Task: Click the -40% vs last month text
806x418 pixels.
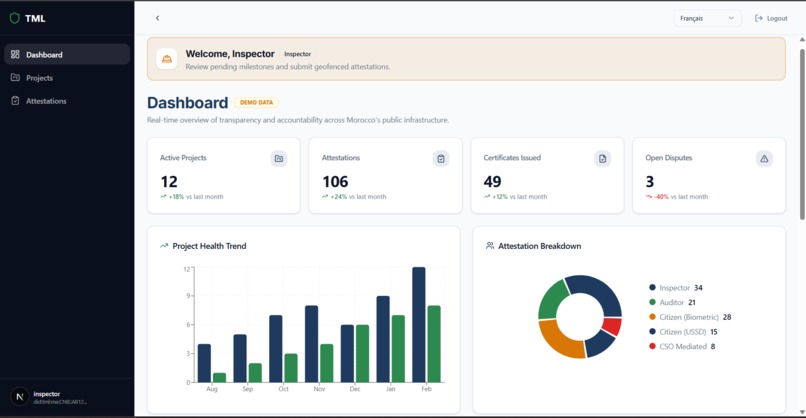Action: coord(676,196)
